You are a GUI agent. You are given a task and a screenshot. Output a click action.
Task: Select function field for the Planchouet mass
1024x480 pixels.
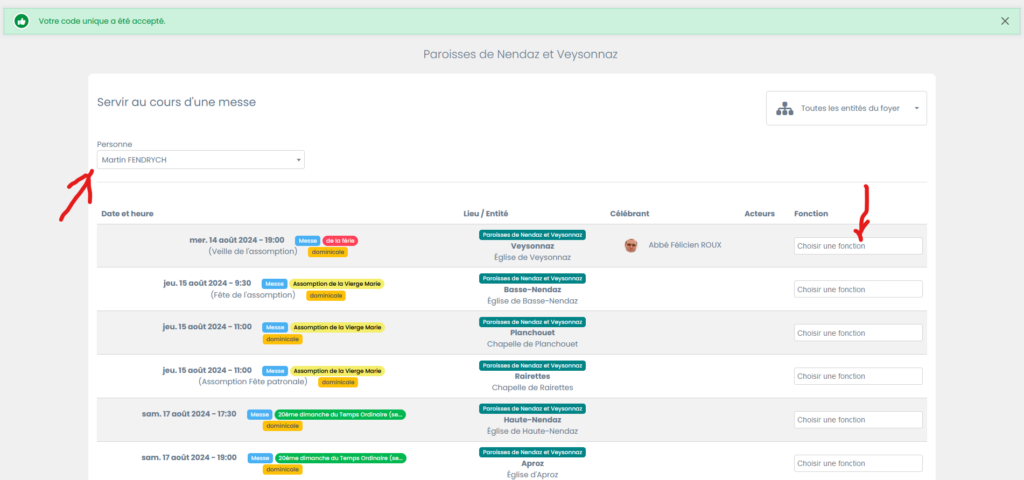click(858, 333)
